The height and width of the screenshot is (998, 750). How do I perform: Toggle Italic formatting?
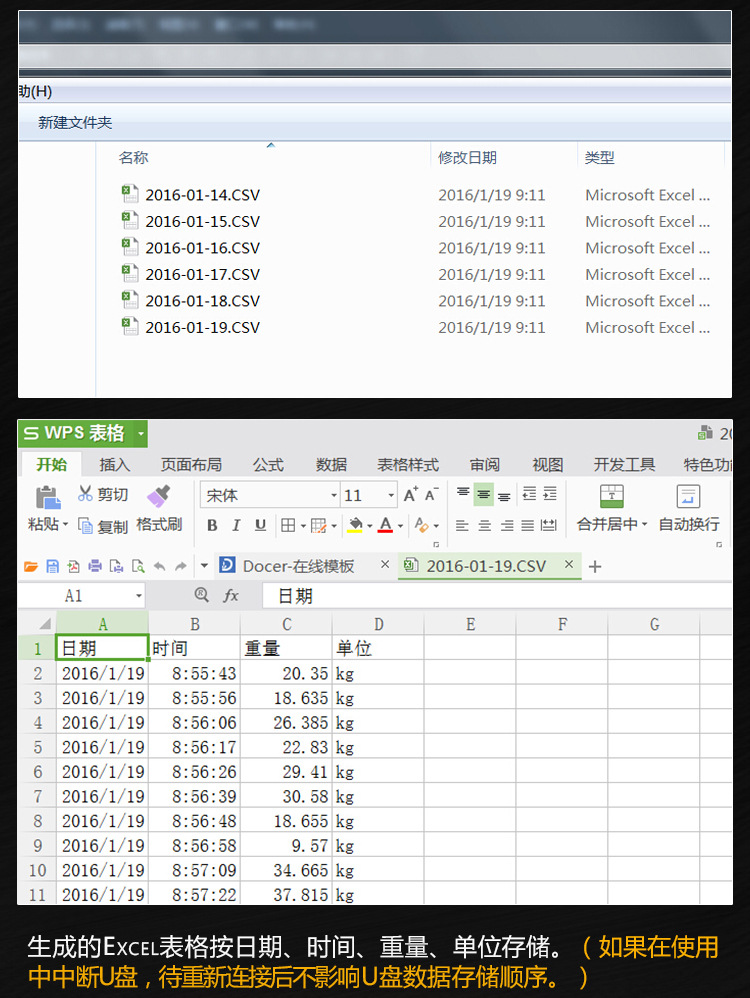coord(236,525)
